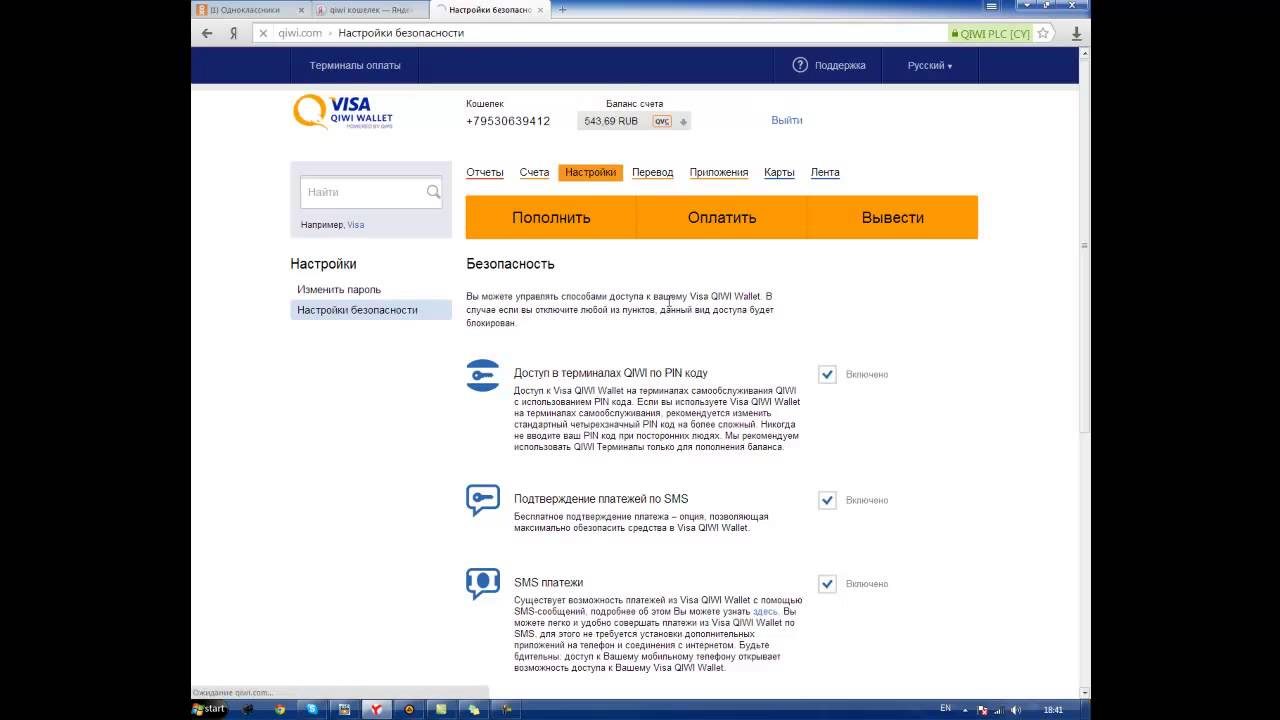The height and width of the screenshot is (720, 1280).
Task: Open Терминалы оплаты link
Action: click(x=355, y=65)
